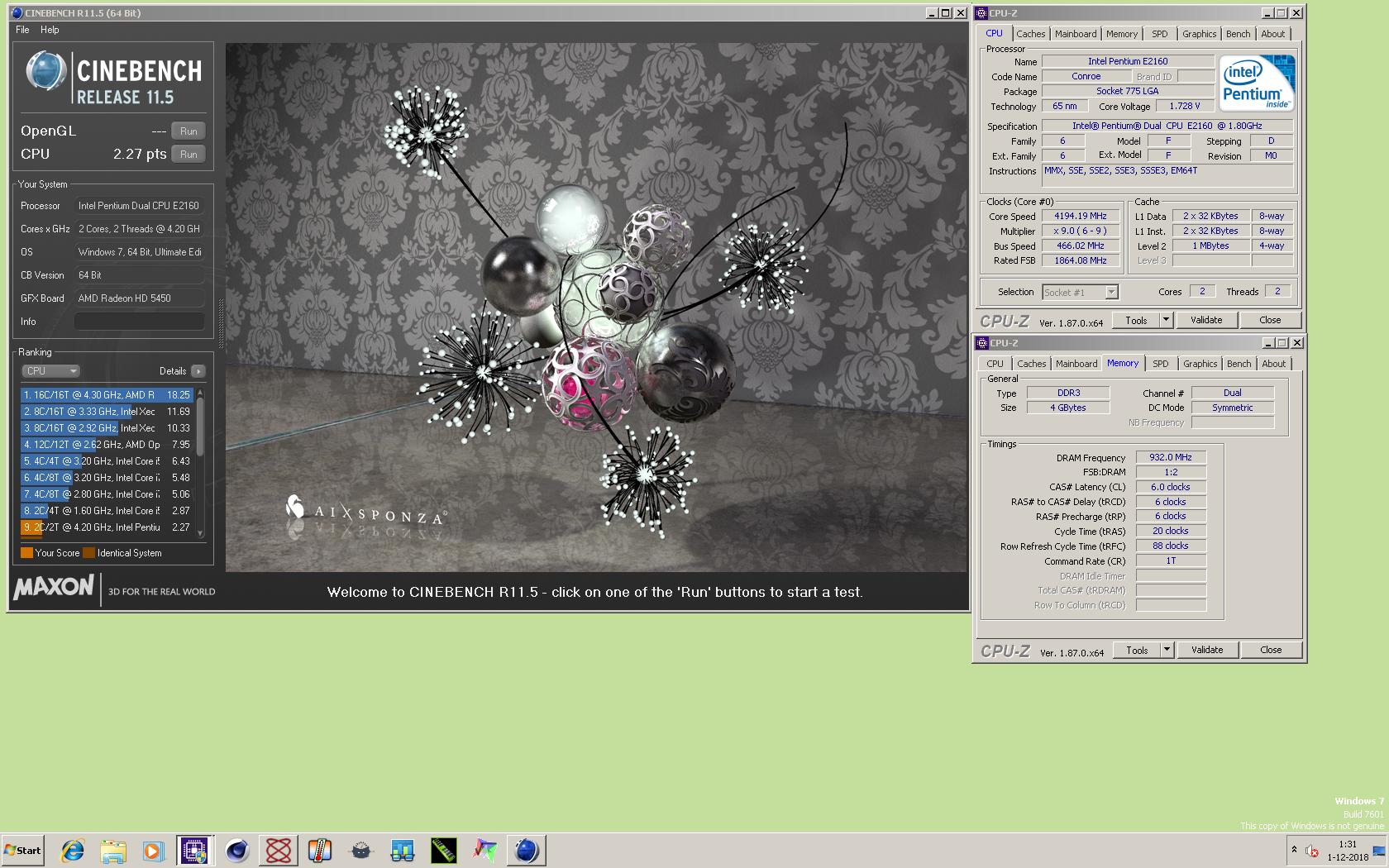
Task: Open Memory tab in upper CPU-Z
Action: tap(1122, 34)
